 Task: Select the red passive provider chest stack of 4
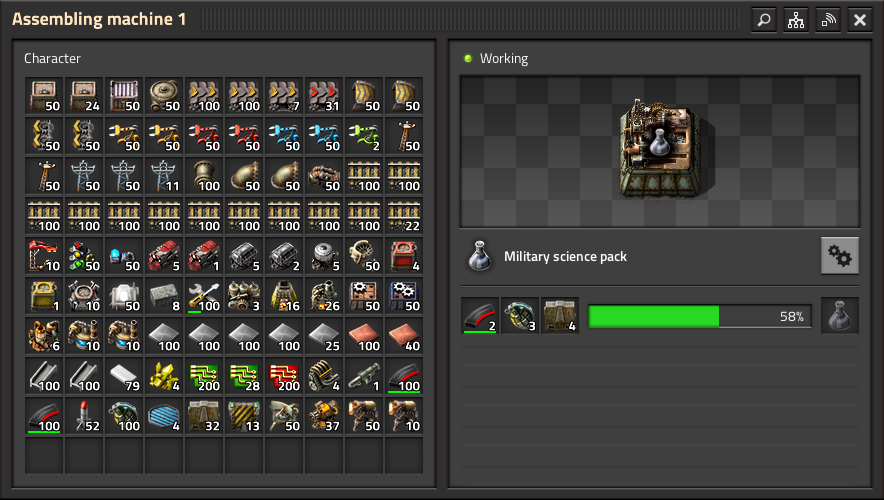[x=404, y=256]
